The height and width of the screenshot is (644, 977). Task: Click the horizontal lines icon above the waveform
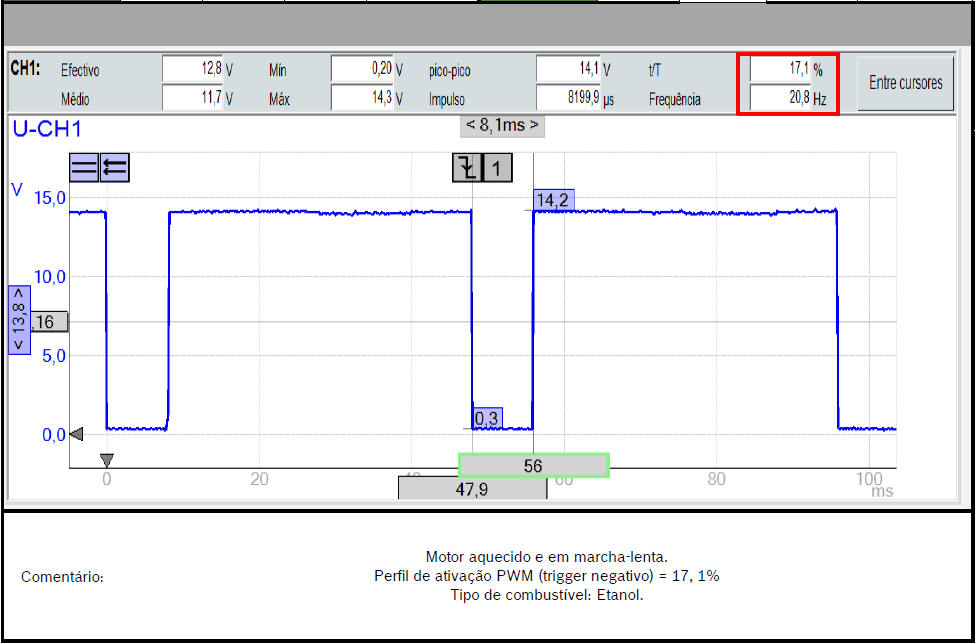point(84,168)
